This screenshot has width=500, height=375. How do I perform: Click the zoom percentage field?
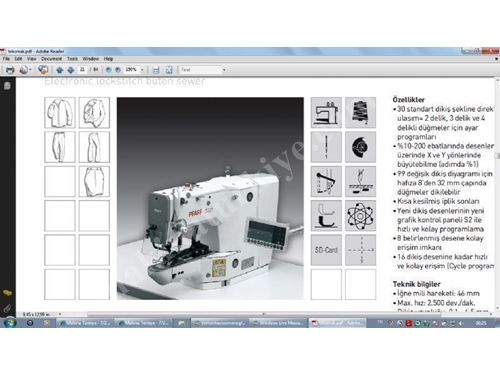[131, 69]
